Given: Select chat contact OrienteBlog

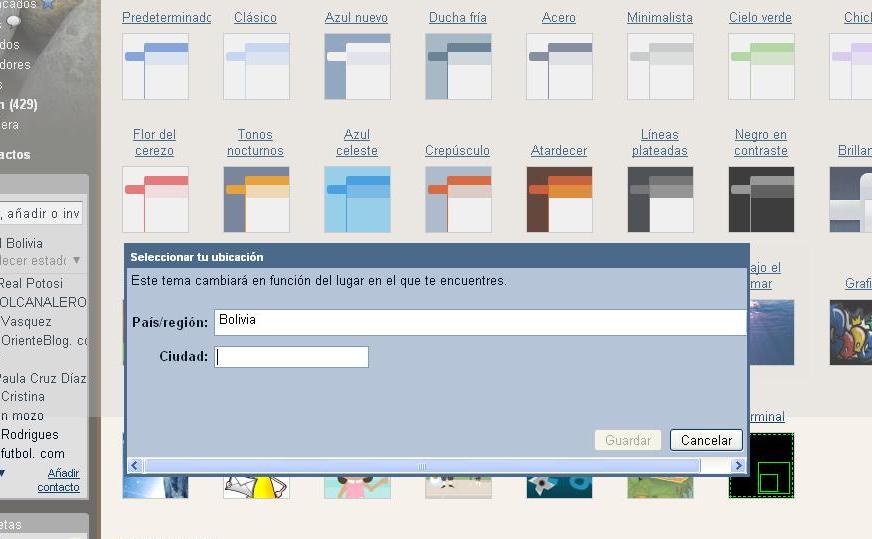Looking at the screenshot, I should click(43, 340).
